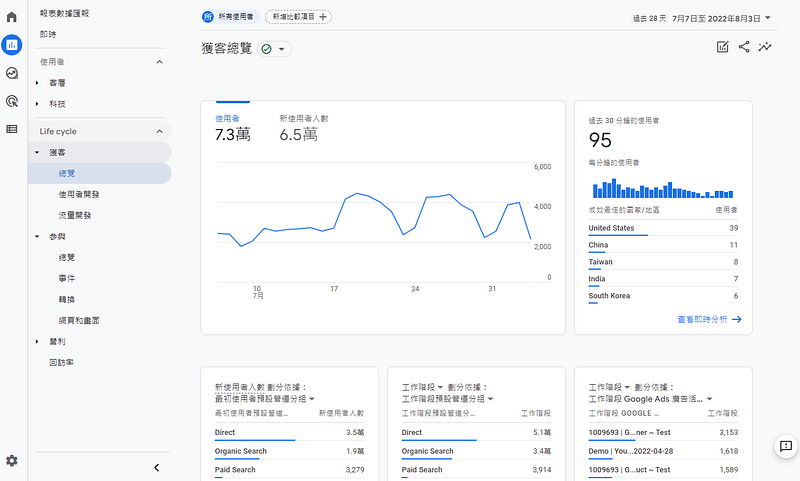Open 報表數據匯報 in the sidebar
The image size is (800, 481).
tap(64, 13)
